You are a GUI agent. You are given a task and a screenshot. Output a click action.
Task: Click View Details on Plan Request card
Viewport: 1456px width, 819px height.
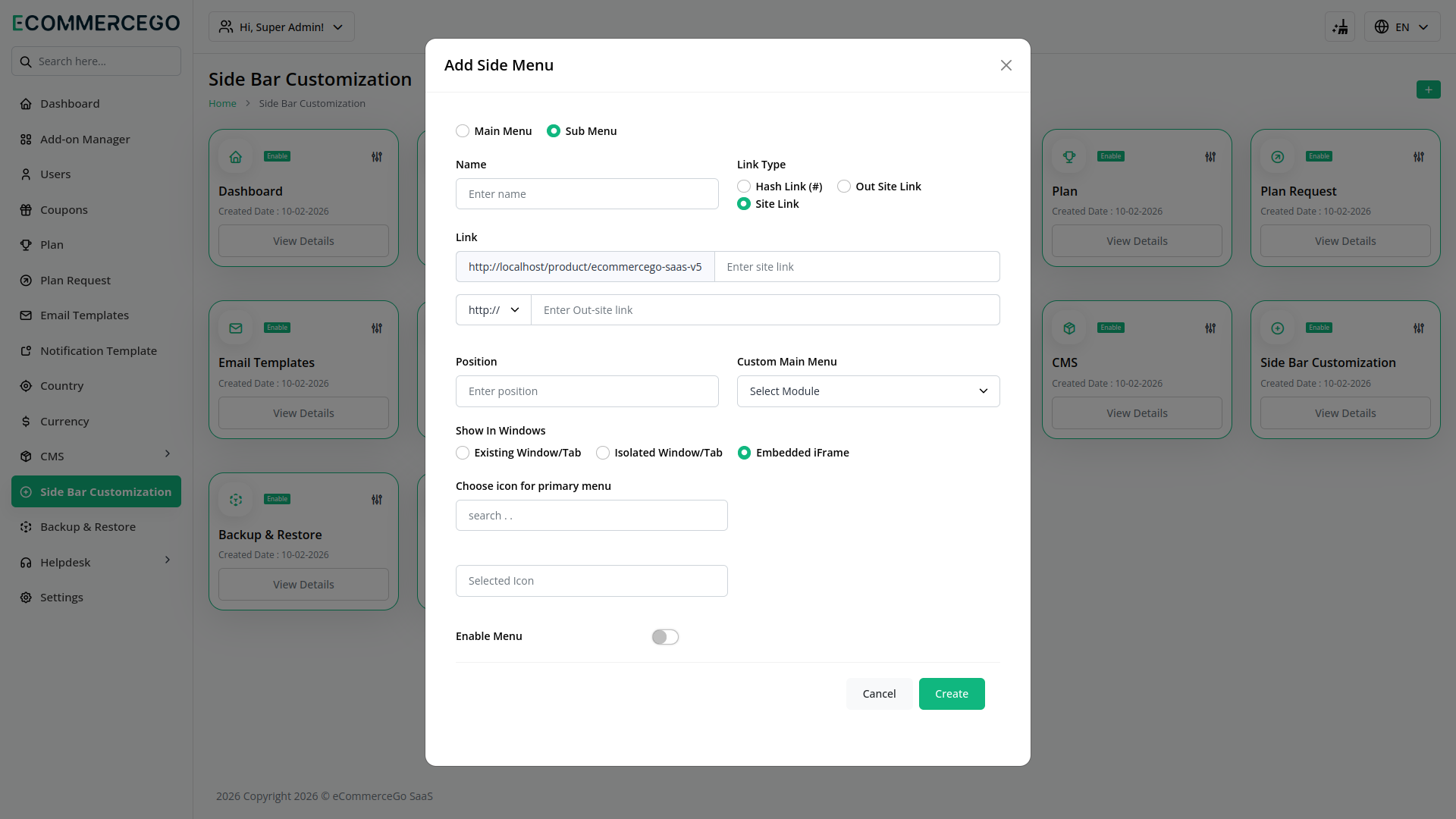(x=1345, y=241)
